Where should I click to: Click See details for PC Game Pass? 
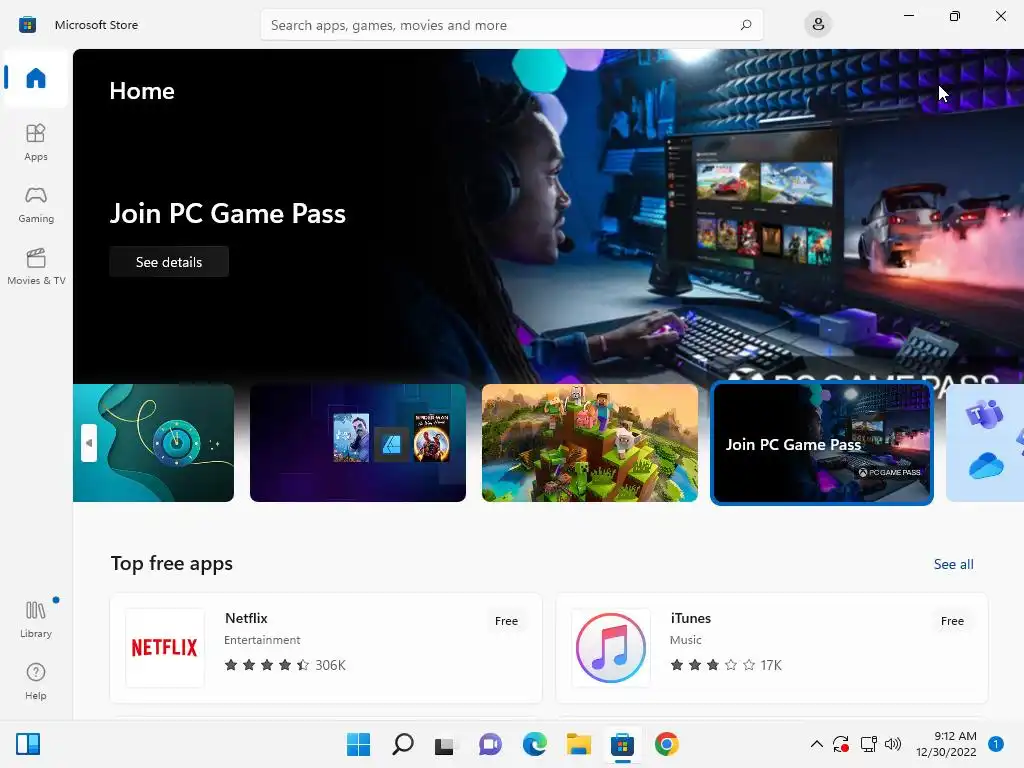(x=169, y=262)
